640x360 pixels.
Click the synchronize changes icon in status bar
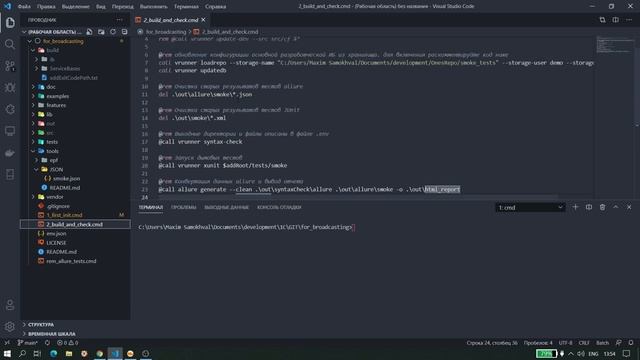point(47,343)
